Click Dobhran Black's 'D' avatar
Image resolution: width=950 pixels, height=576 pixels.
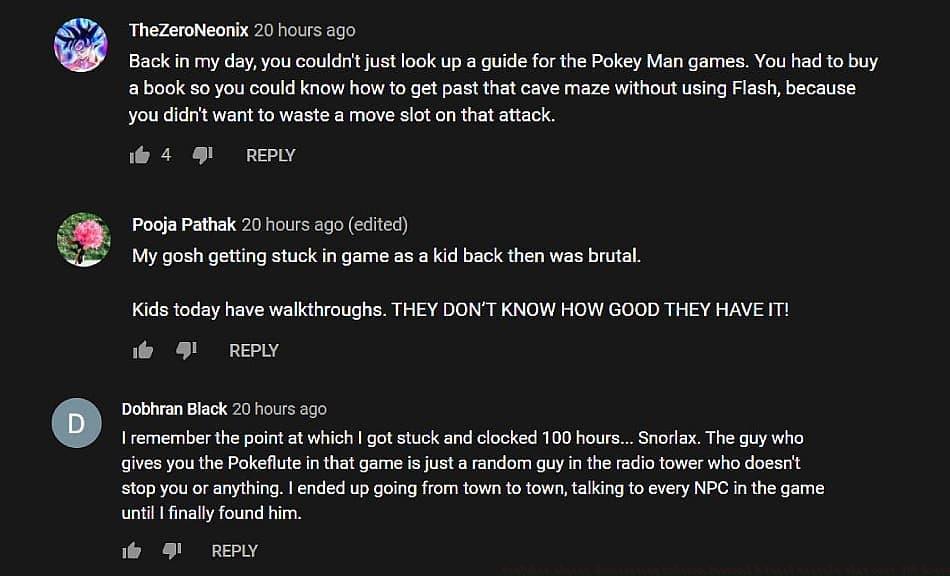pos(76,423)
